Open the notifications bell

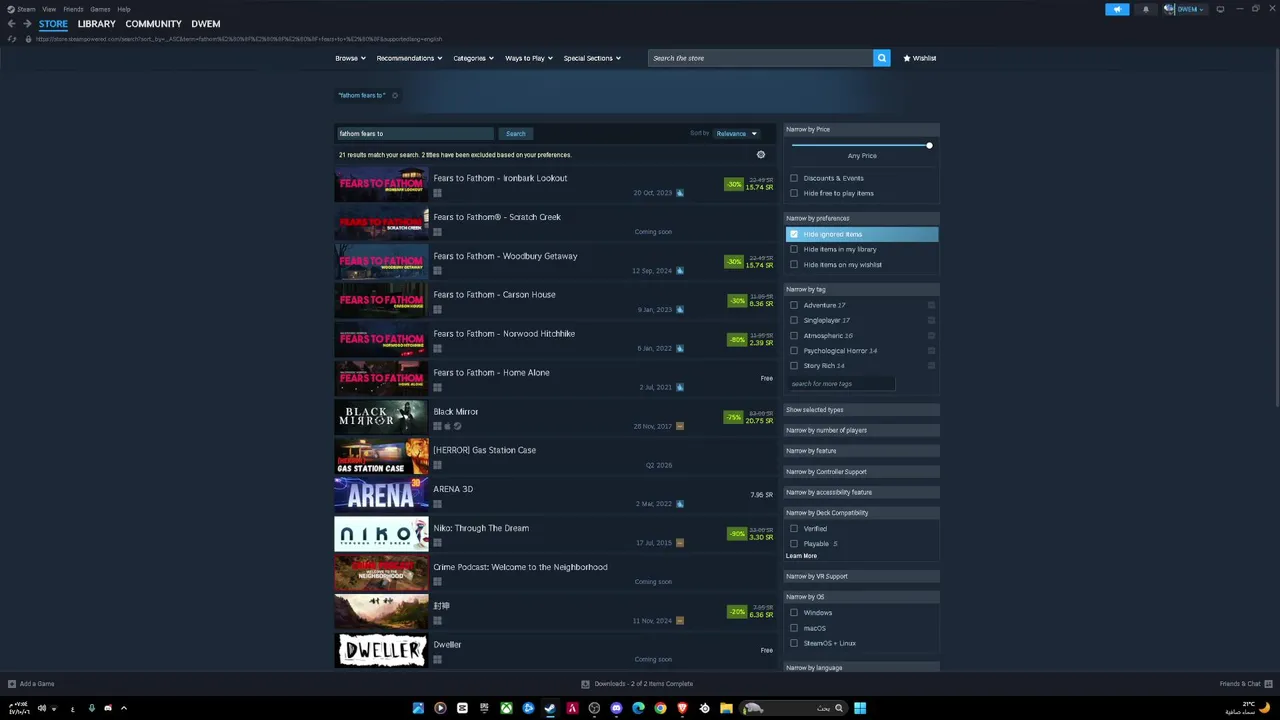pyautogui.click(x=1146, y=9)
